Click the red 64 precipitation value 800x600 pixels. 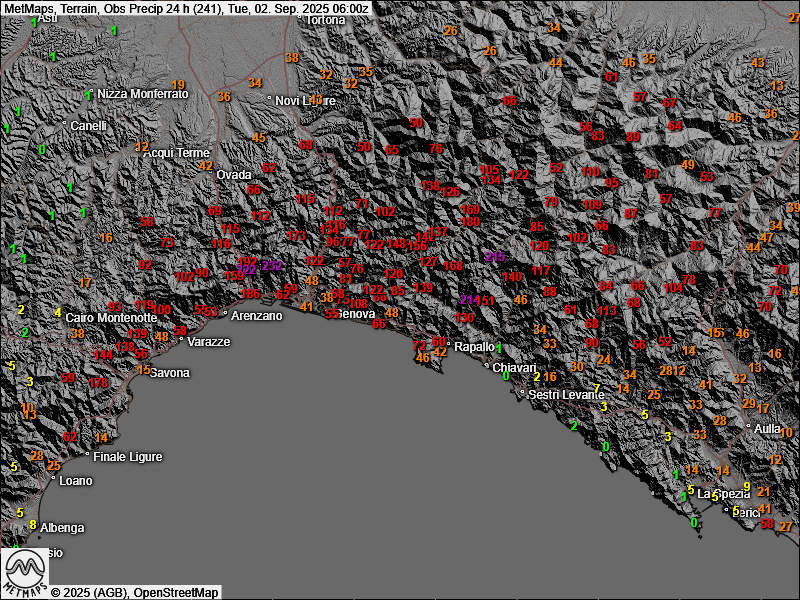(x=675, y=126)
